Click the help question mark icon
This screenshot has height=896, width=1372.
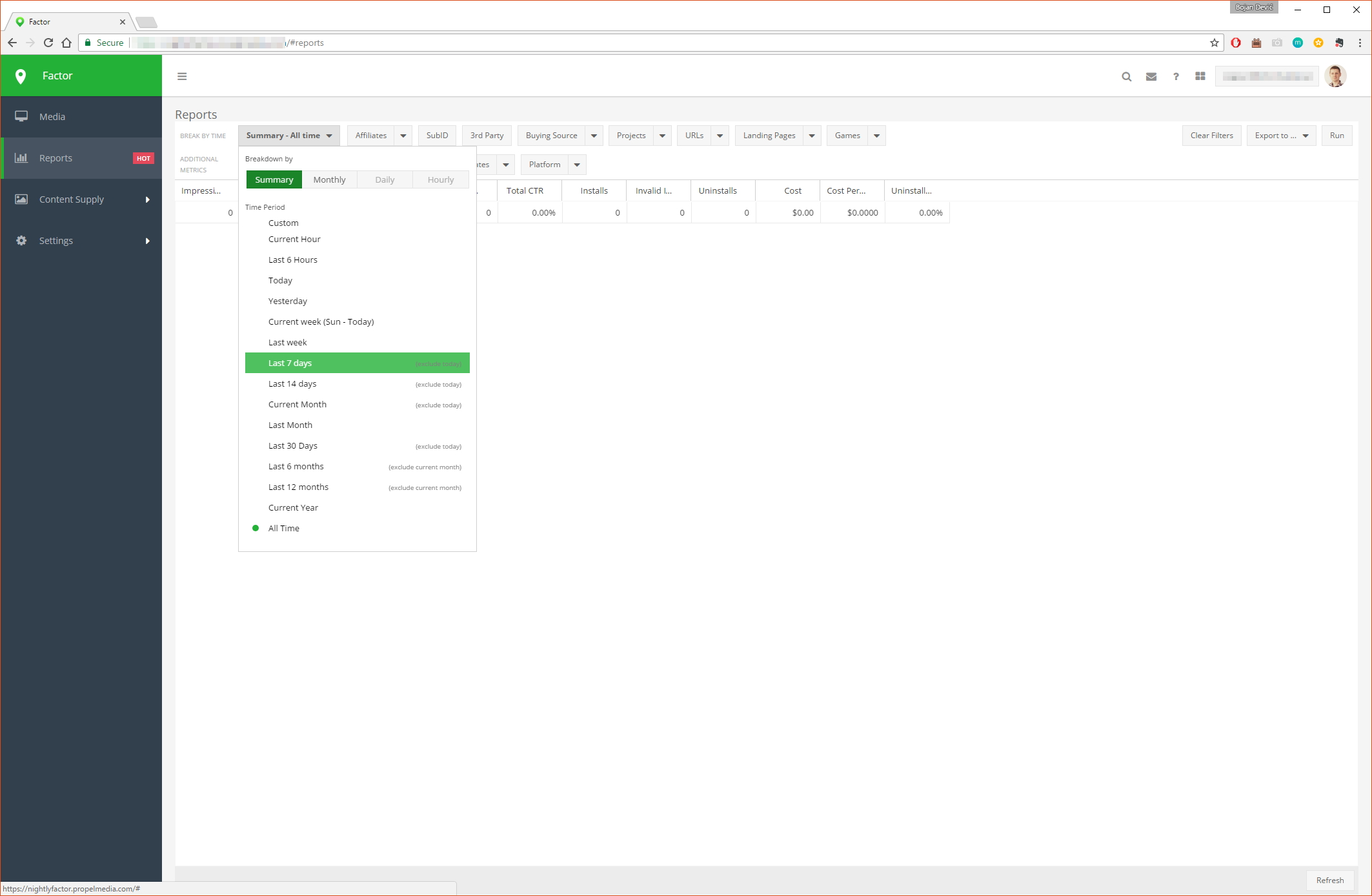1176,76
